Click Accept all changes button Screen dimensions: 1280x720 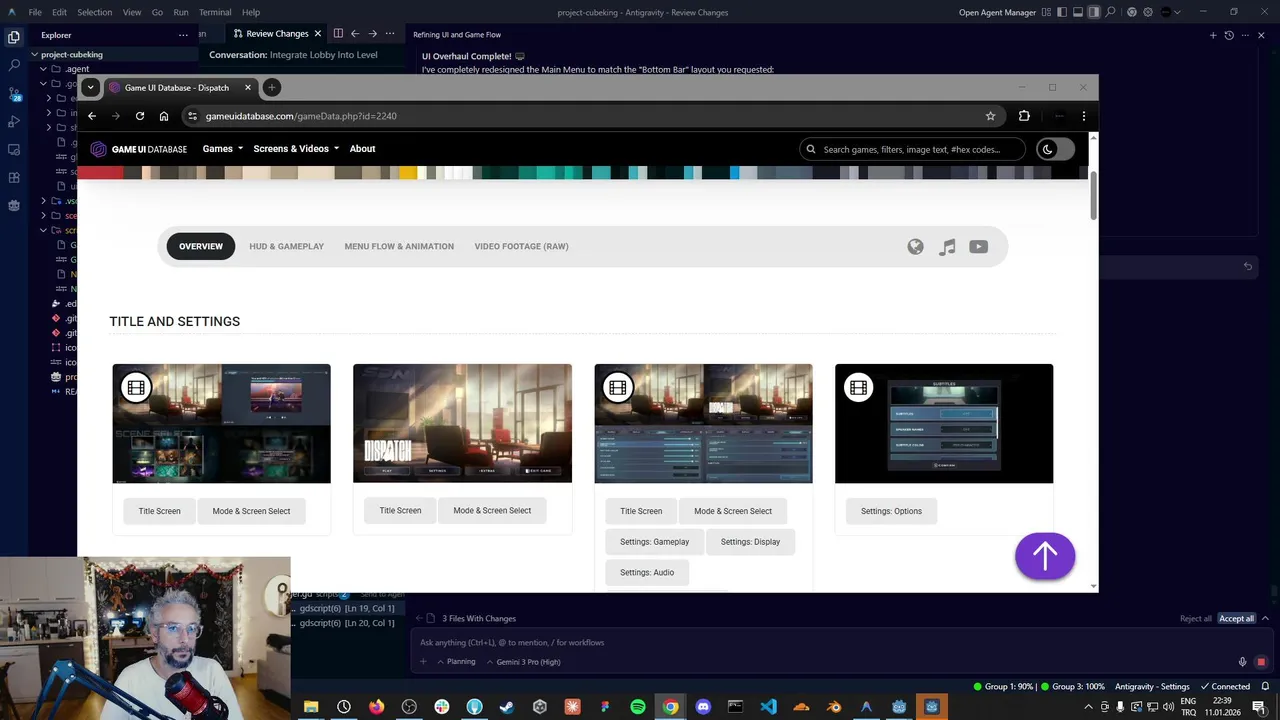pyautogui.click(x=1236, y=619)
